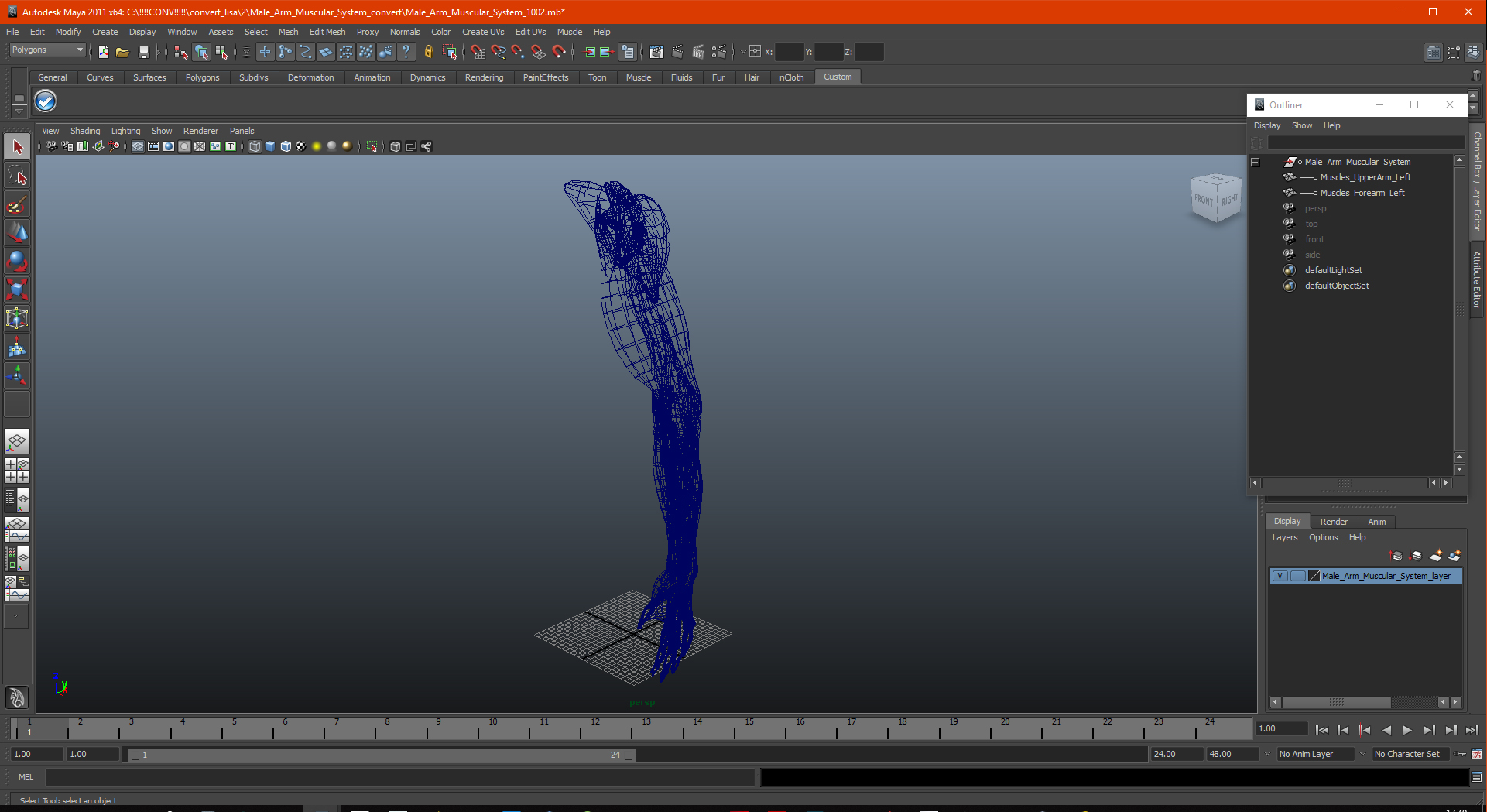Choose the Paint Selection tool
1487x812 pixels.
17,204
